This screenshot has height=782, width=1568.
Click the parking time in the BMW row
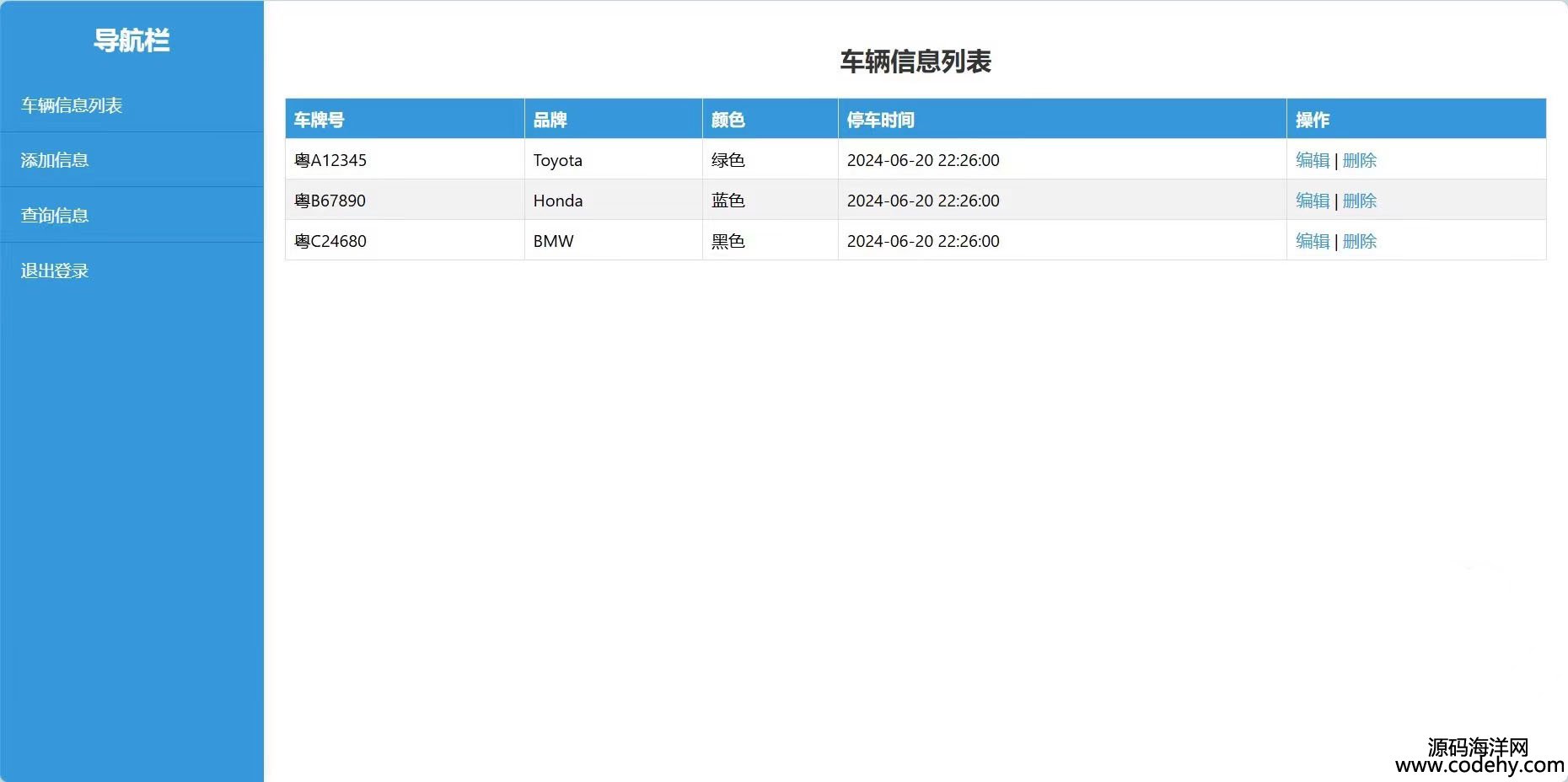pos(923,241)
